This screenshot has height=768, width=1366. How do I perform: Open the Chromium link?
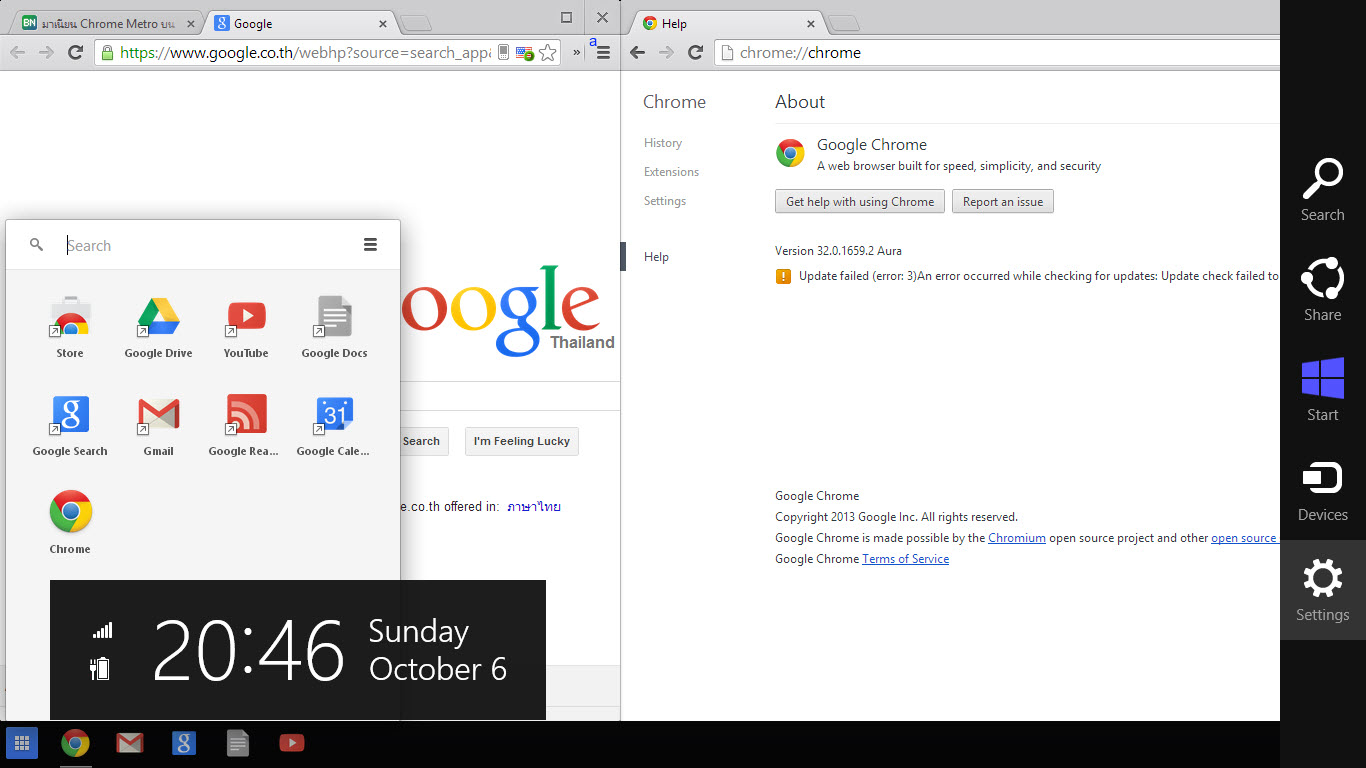(x=1017, y=538)
